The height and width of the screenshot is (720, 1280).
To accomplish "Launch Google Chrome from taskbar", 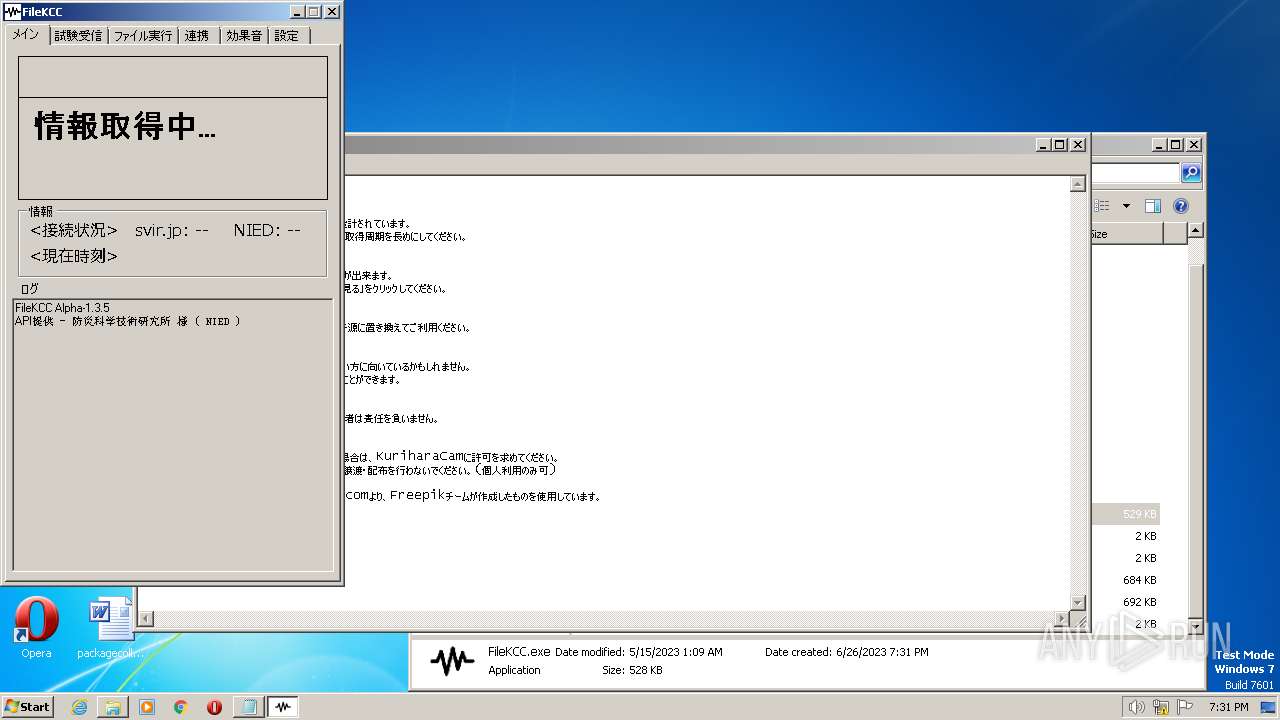I will [x=181, y=707].
